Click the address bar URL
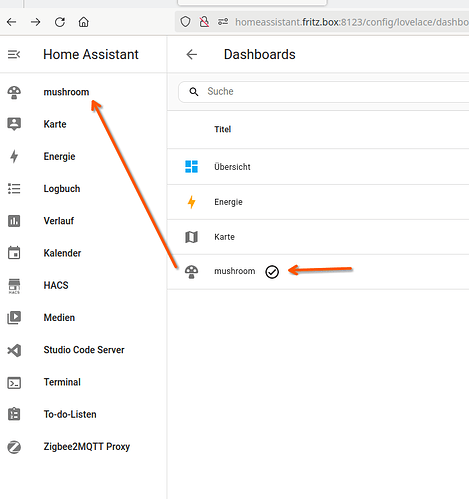Screen dimensions: 469x499 [352, 22]
